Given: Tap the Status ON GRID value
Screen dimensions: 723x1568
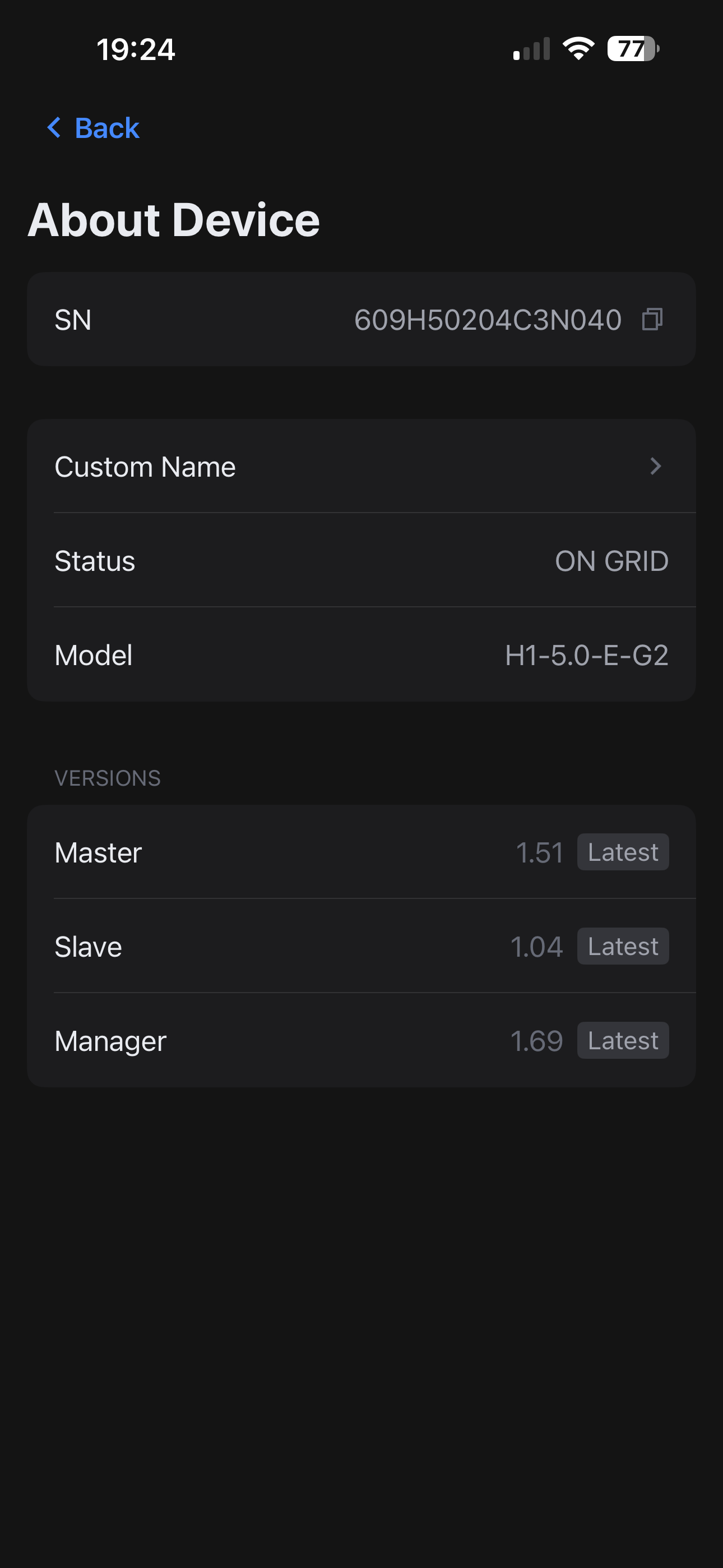Looking at the screenshot, I should point(611,561).
